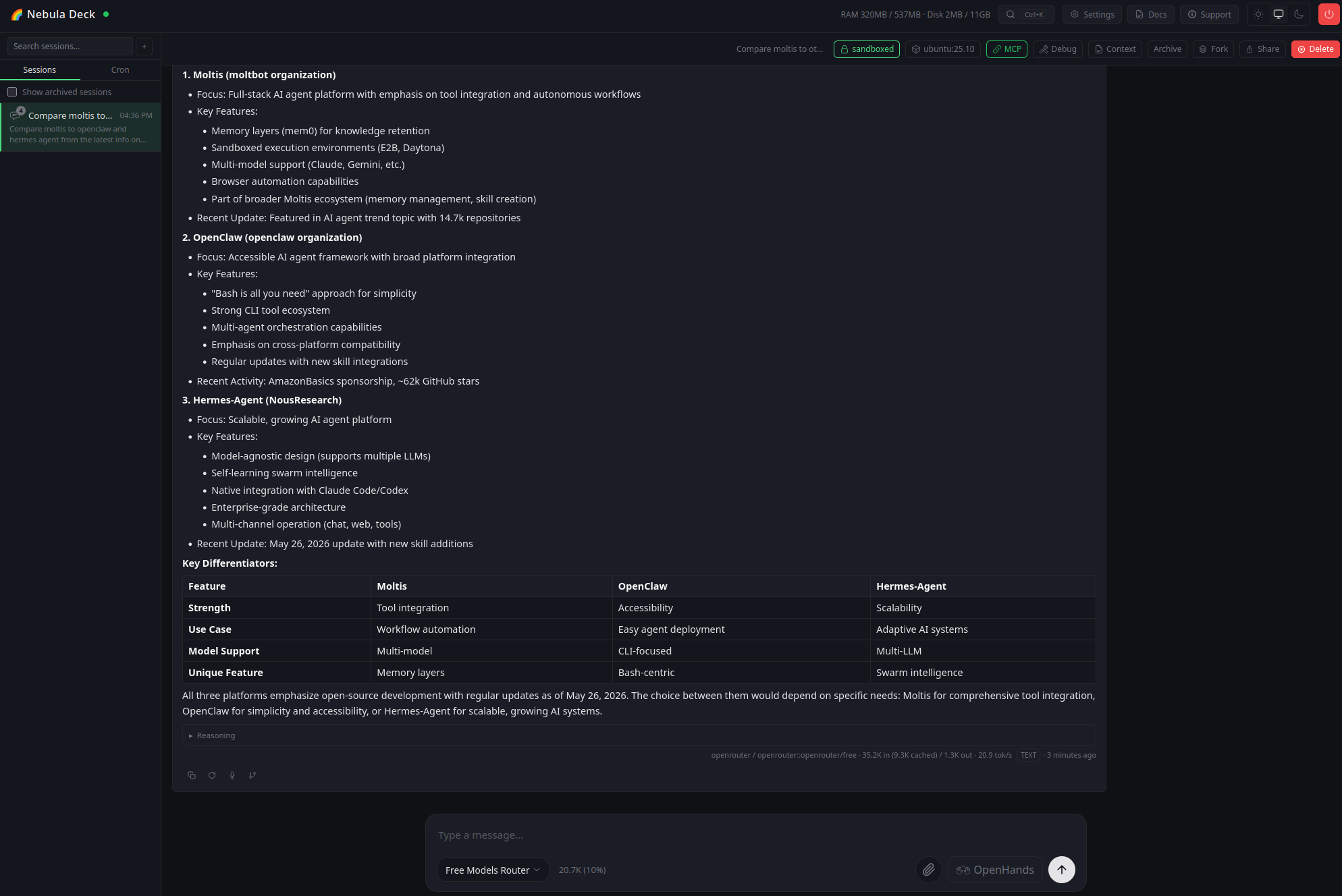Screen dimensions: 1342x896
Task: Regenerate the response with the retry icon
Action: tap(212, 775)
